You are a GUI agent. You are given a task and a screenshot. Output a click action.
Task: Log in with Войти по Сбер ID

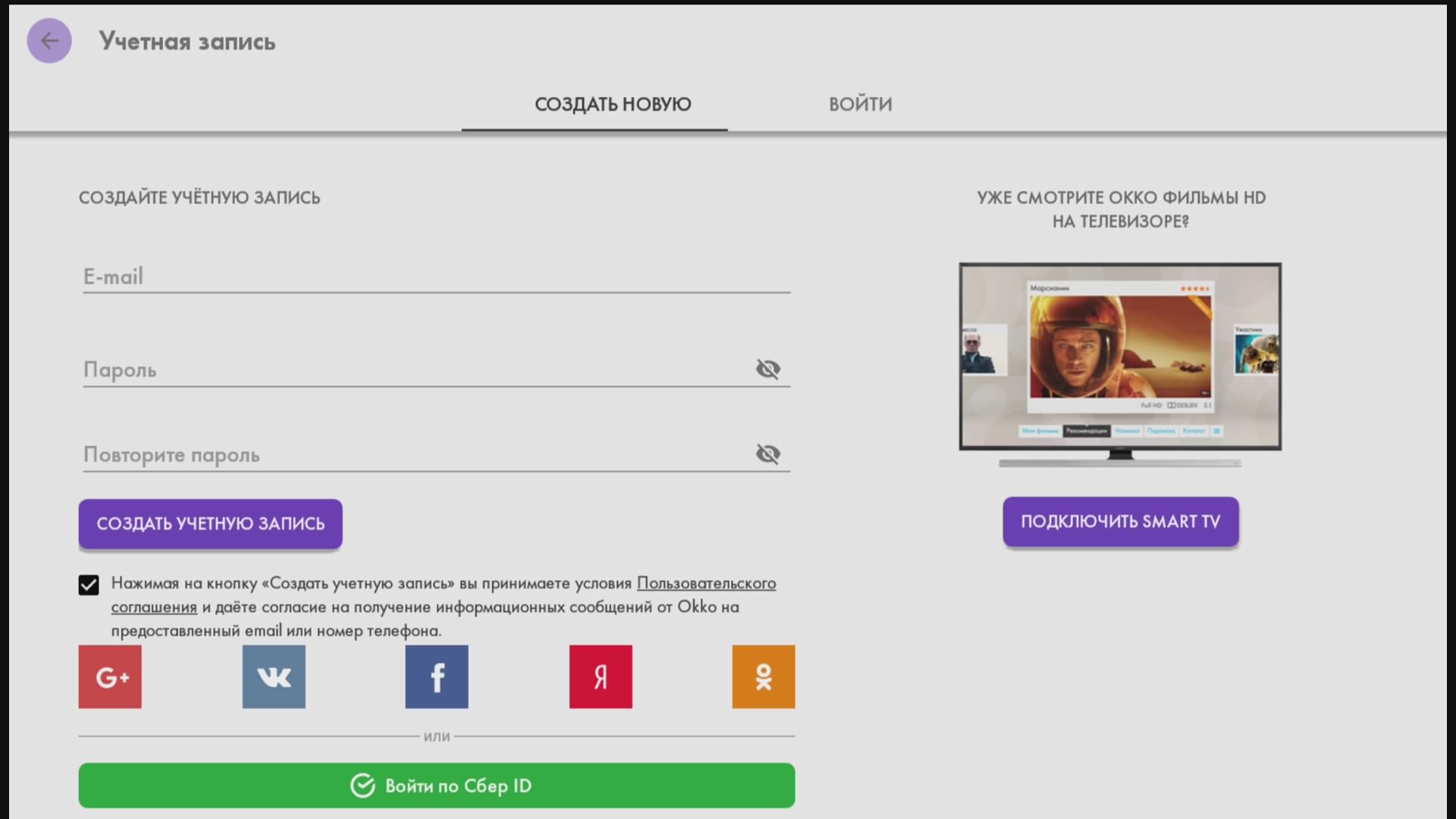(x=437, y=786)
